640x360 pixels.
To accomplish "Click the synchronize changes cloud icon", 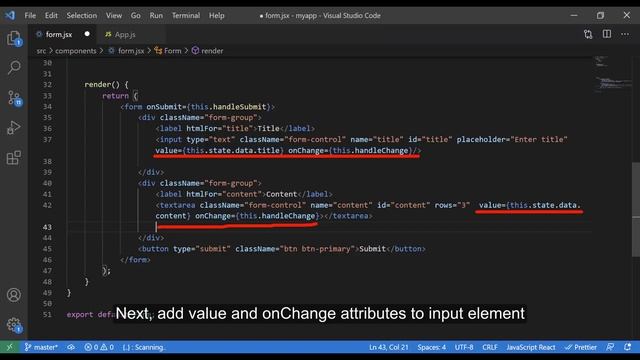I will 71,347.
